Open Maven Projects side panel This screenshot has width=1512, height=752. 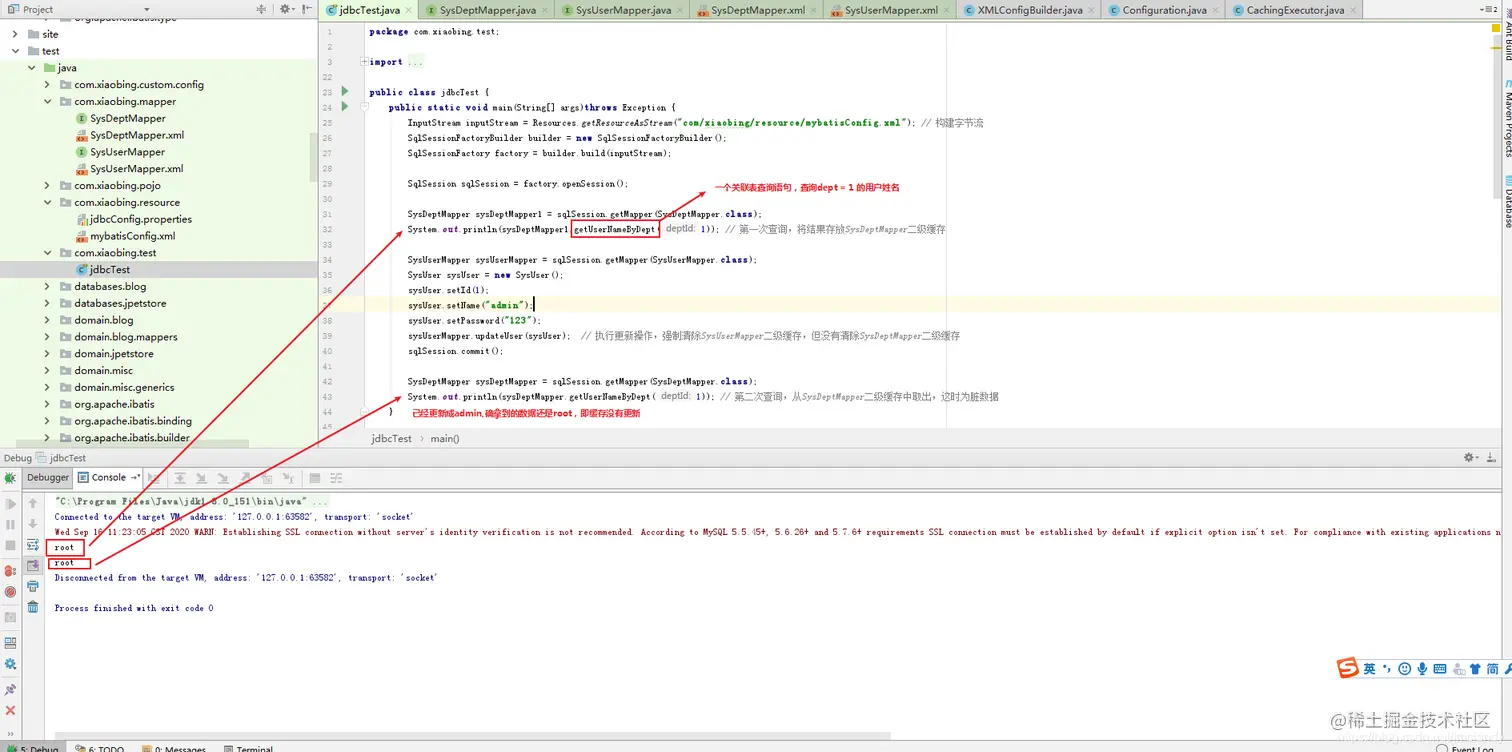1506,118
